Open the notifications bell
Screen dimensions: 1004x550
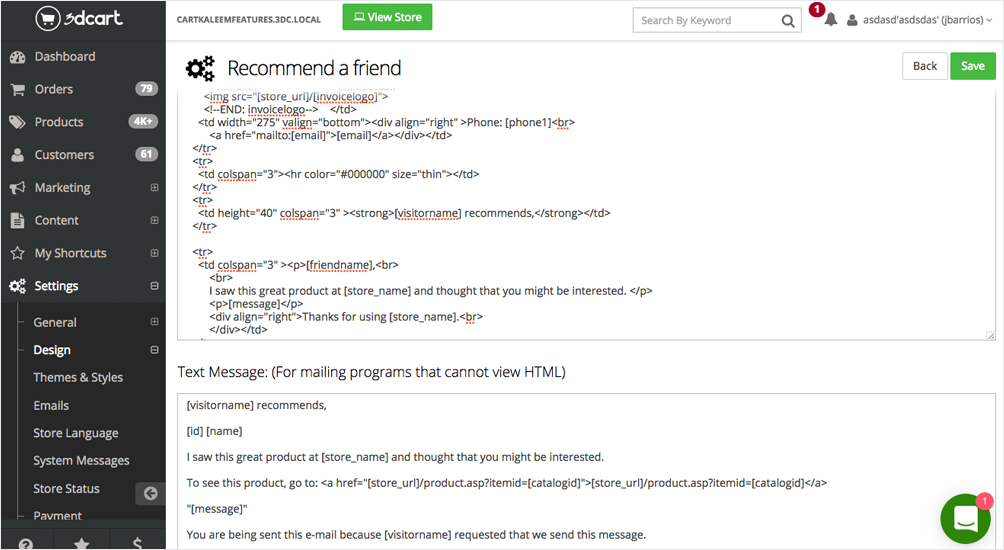(x=830, y=20)
